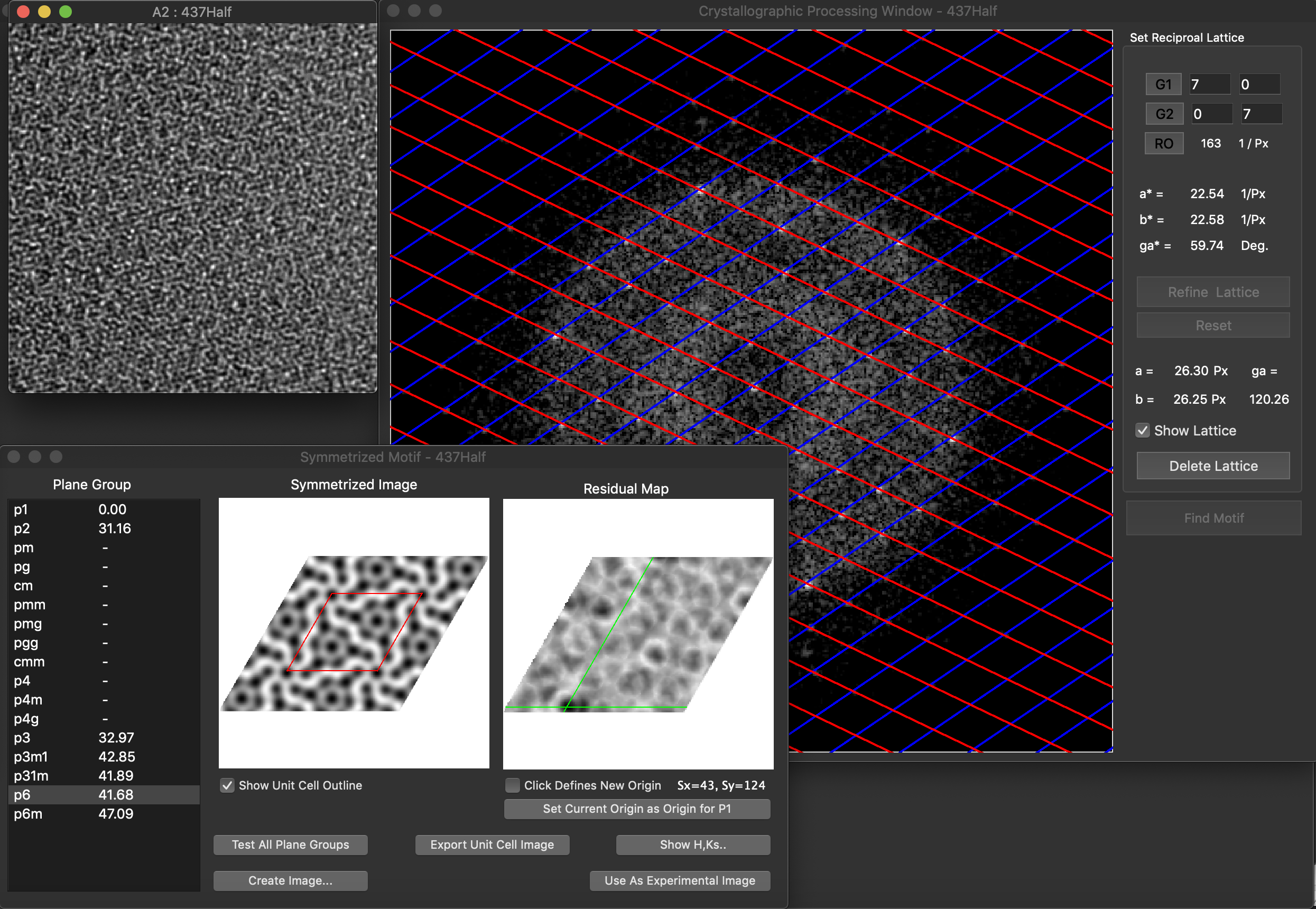
Task: Select plane group p4 row
Action: pyautogui.click(x=104, y=681)
